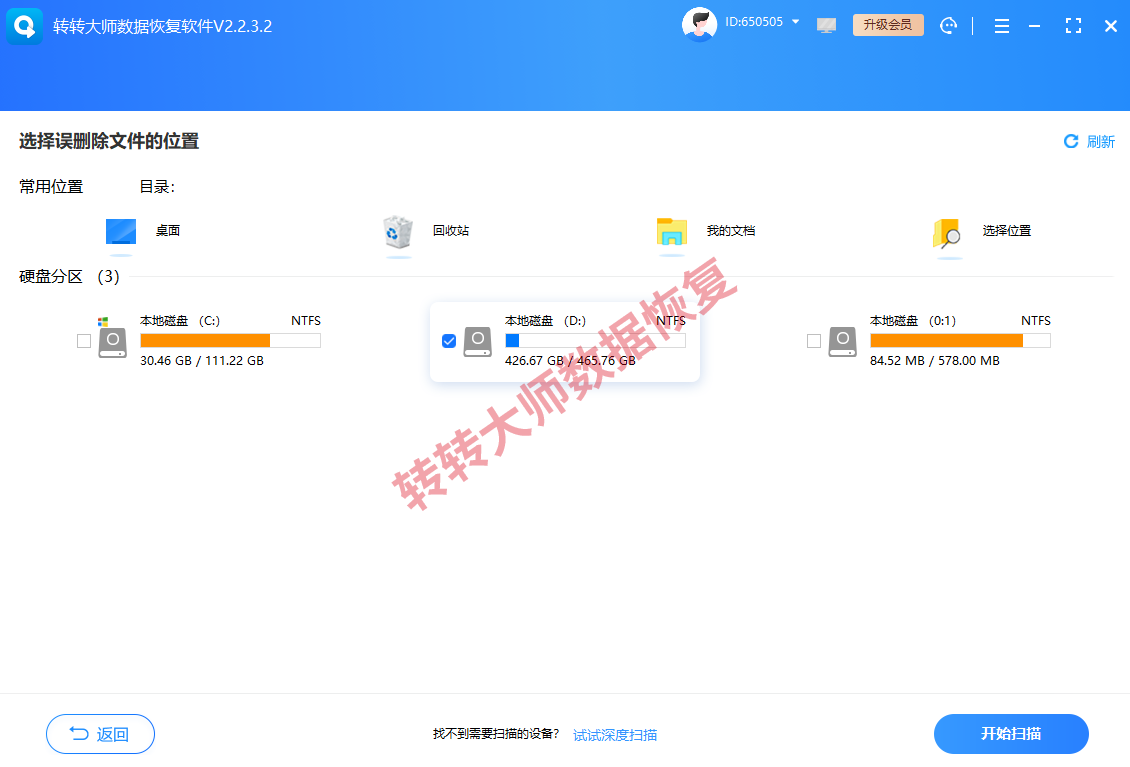Screen dimensions: 1130x767
Task: Click the D: drive disk icon
Action: (478, 342)
